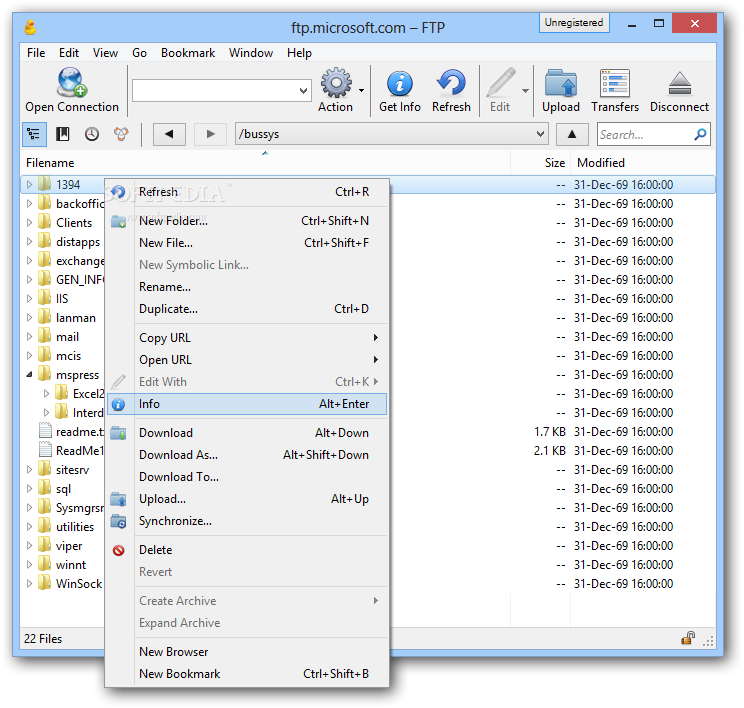Open the File menu
The image size is (744, 708).
[x=36, y=53]
